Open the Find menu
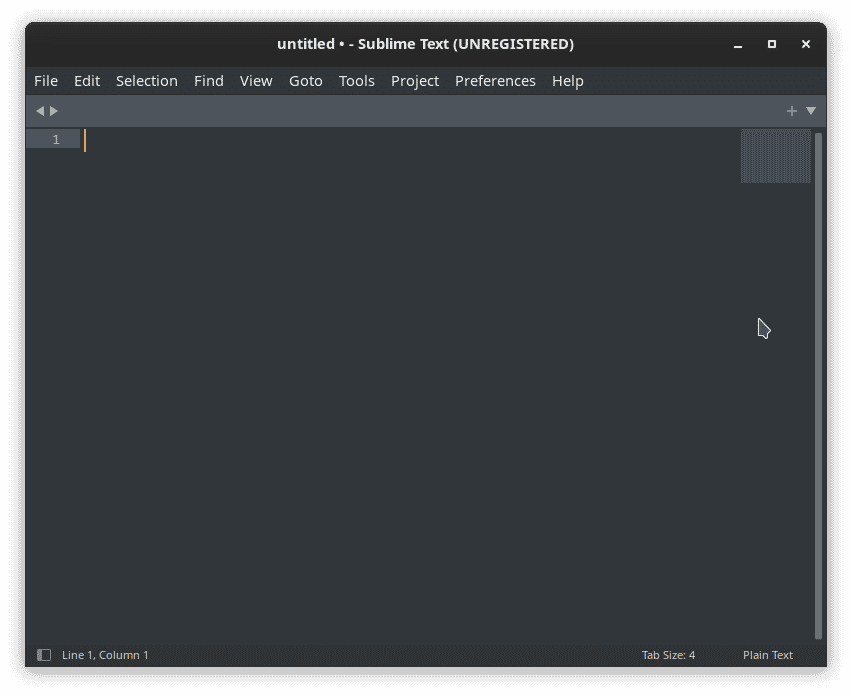This screenshot has width=852, height=695. [x=209, y=81]
